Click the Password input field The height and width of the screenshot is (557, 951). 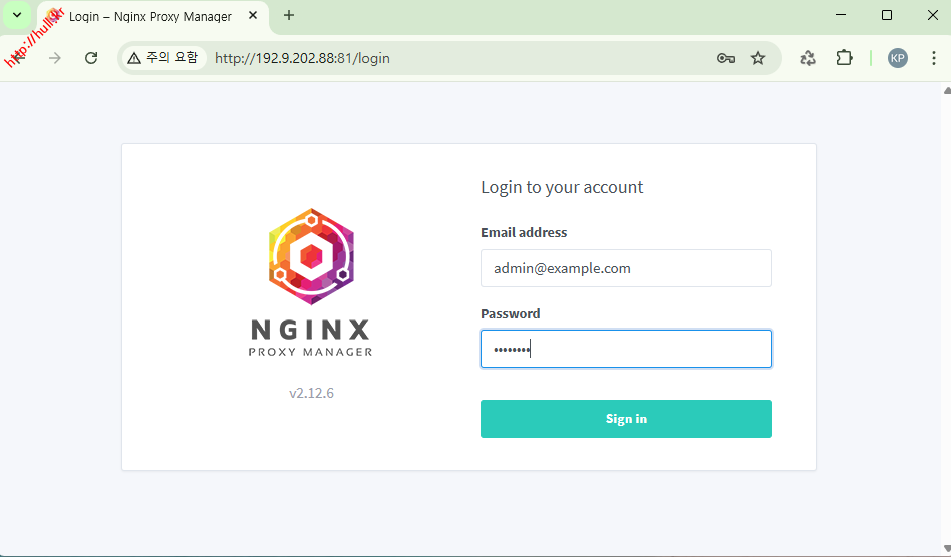point(626,349)
